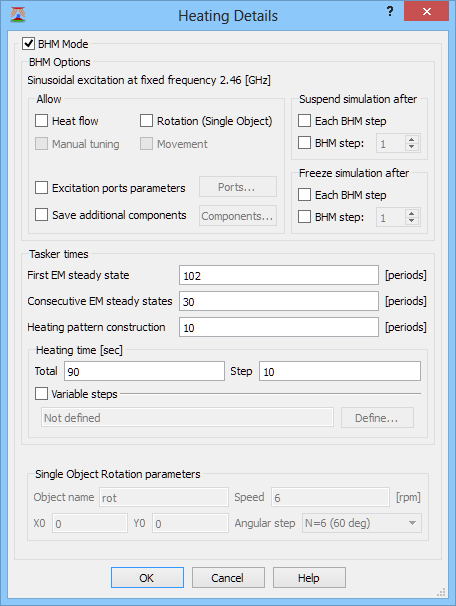Enable Suspend after Each BHM step

coord(304,121)
